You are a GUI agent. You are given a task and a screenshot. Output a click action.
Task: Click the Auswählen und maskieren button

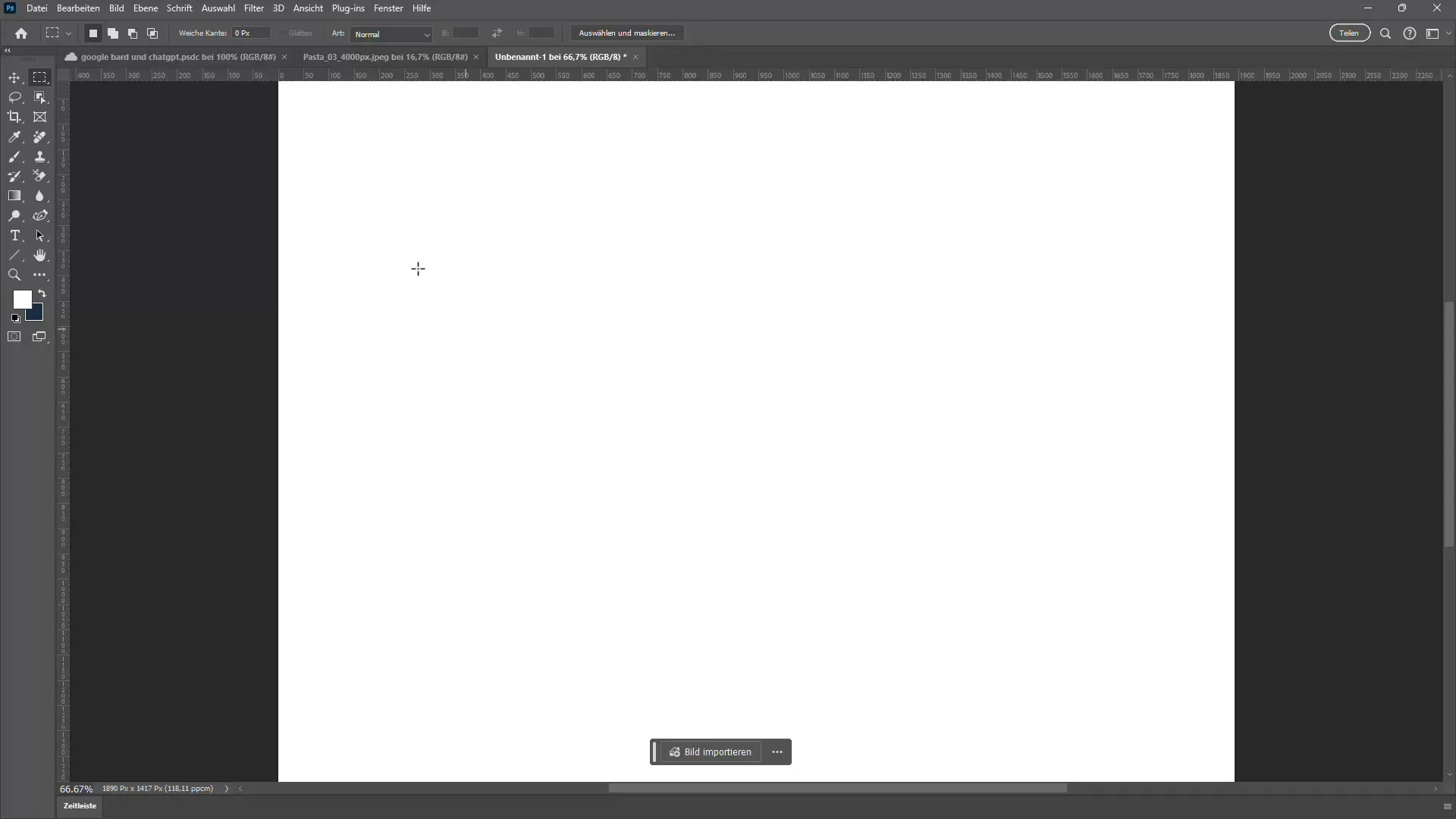[626, 32]
